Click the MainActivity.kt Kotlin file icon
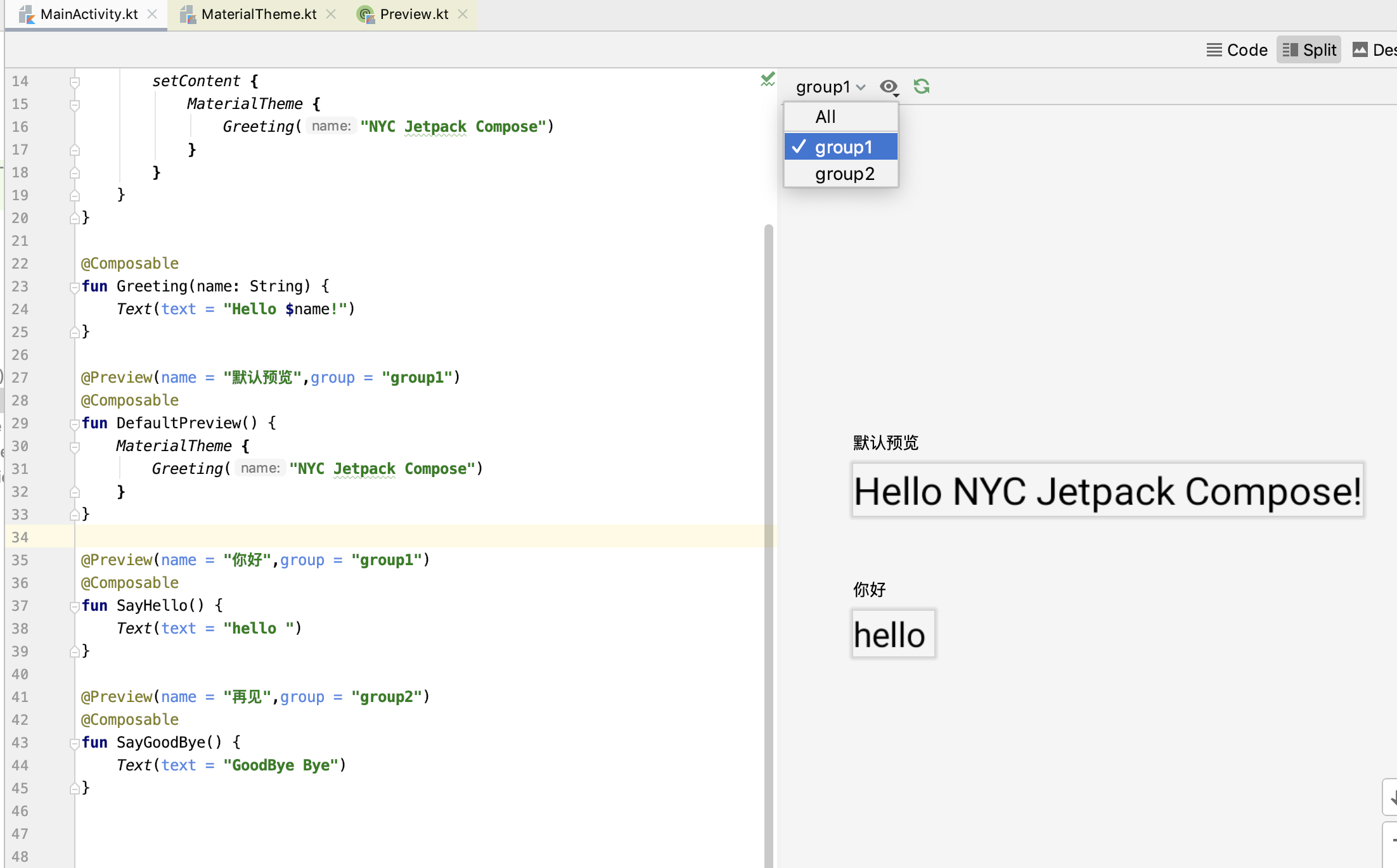The height and width of the screenshot is (868, 1397). click(x=27, y=14)
